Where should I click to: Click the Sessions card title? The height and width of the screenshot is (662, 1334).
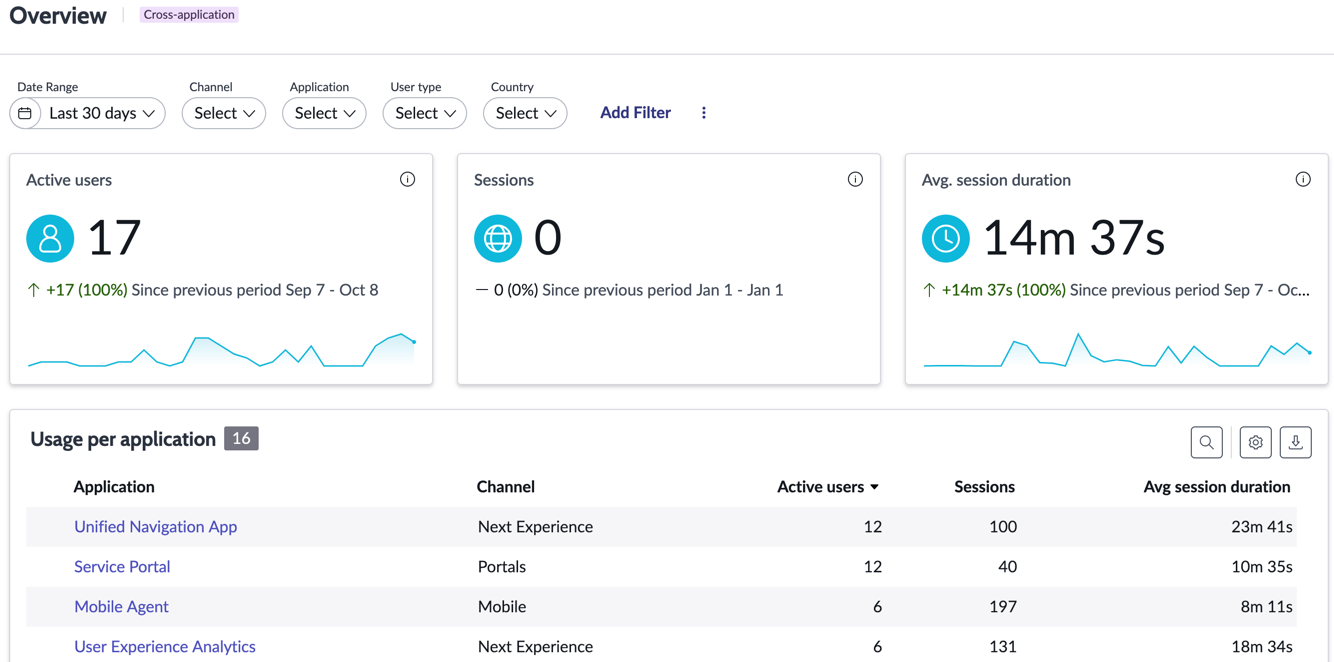coord(504,180)
